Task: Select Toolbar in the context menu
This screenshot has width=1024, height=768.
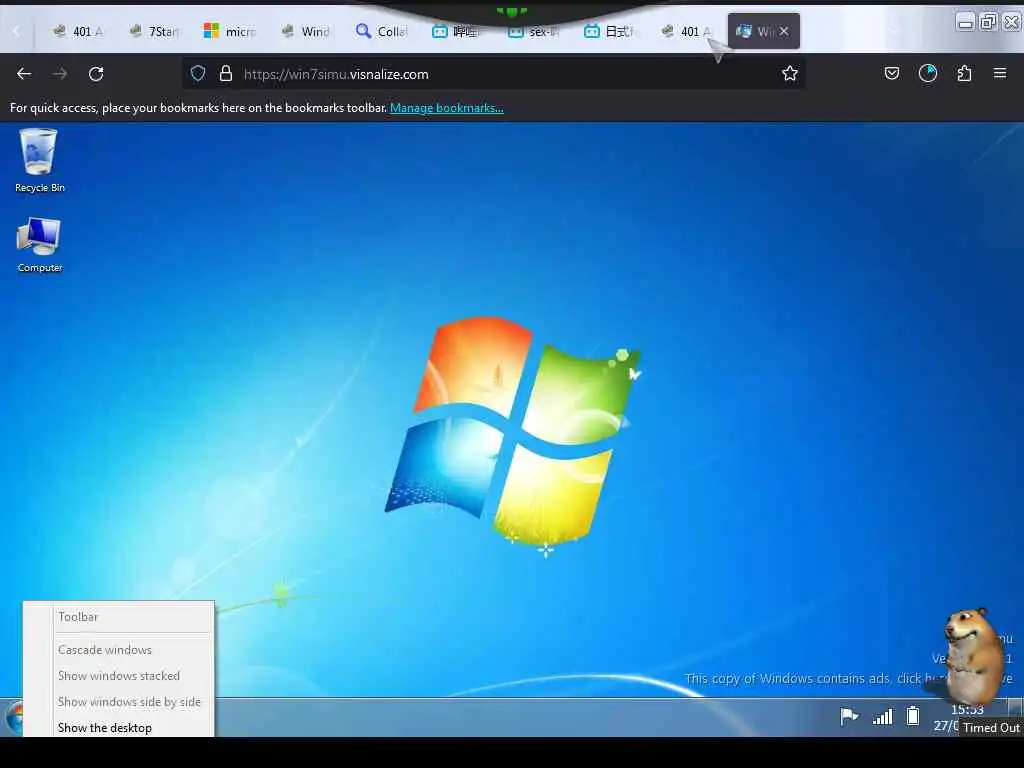Action: pos(119,616)
